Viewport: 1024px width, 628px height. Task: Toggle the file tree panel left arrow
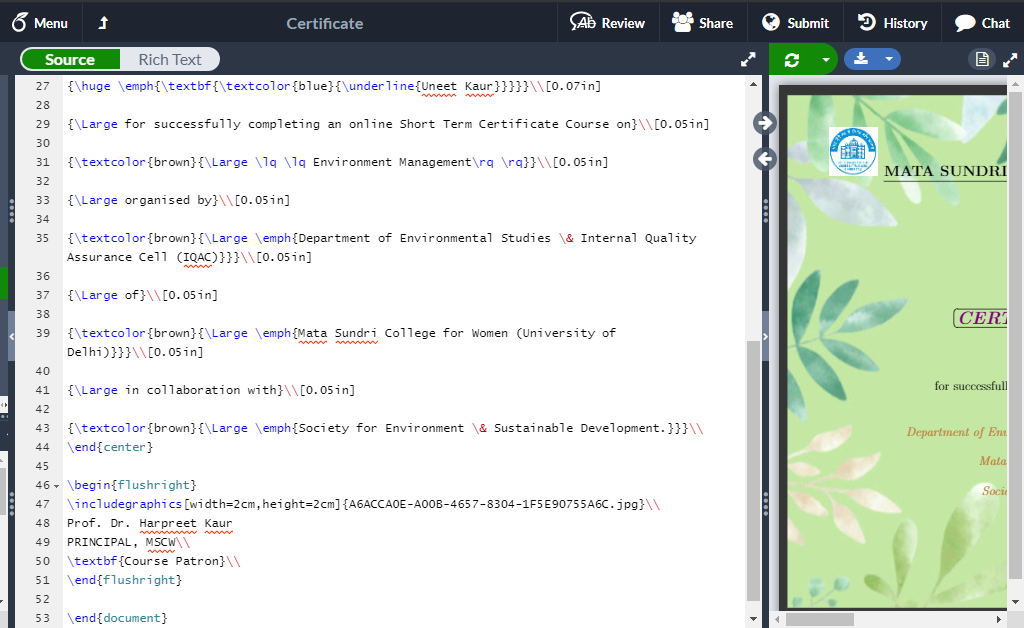tap(11, 336)
